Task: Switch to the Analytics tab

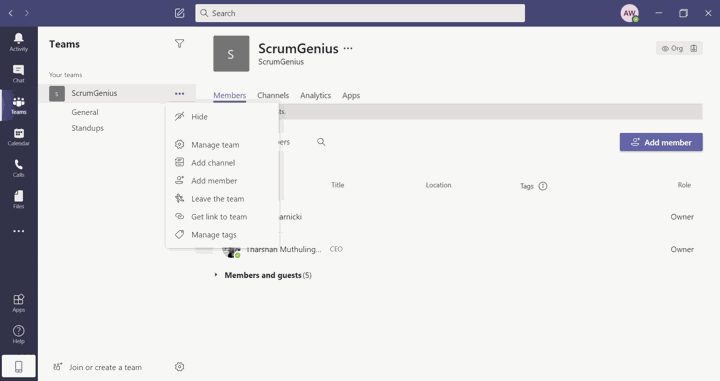Action: [x=315, y=95]
